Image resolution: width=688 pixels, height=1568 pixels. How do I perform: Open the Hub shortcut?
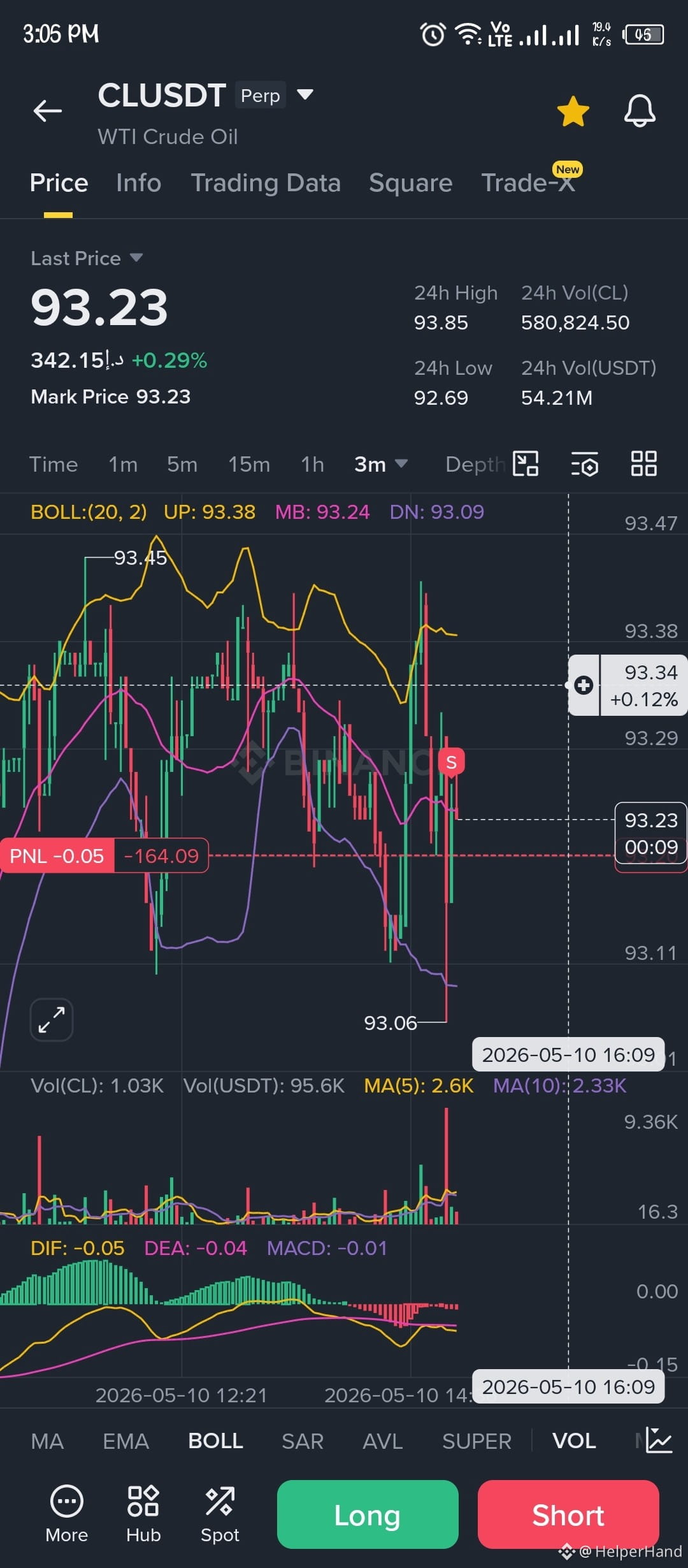[x=143, y=1514]
